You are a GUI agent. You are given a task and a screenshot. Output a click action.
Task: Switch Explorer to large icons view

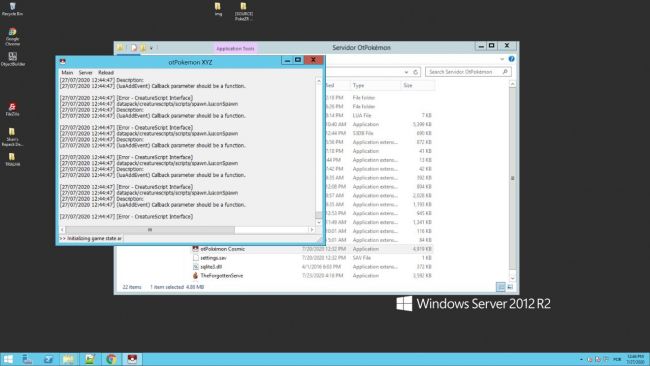click(x=510, y=287)
